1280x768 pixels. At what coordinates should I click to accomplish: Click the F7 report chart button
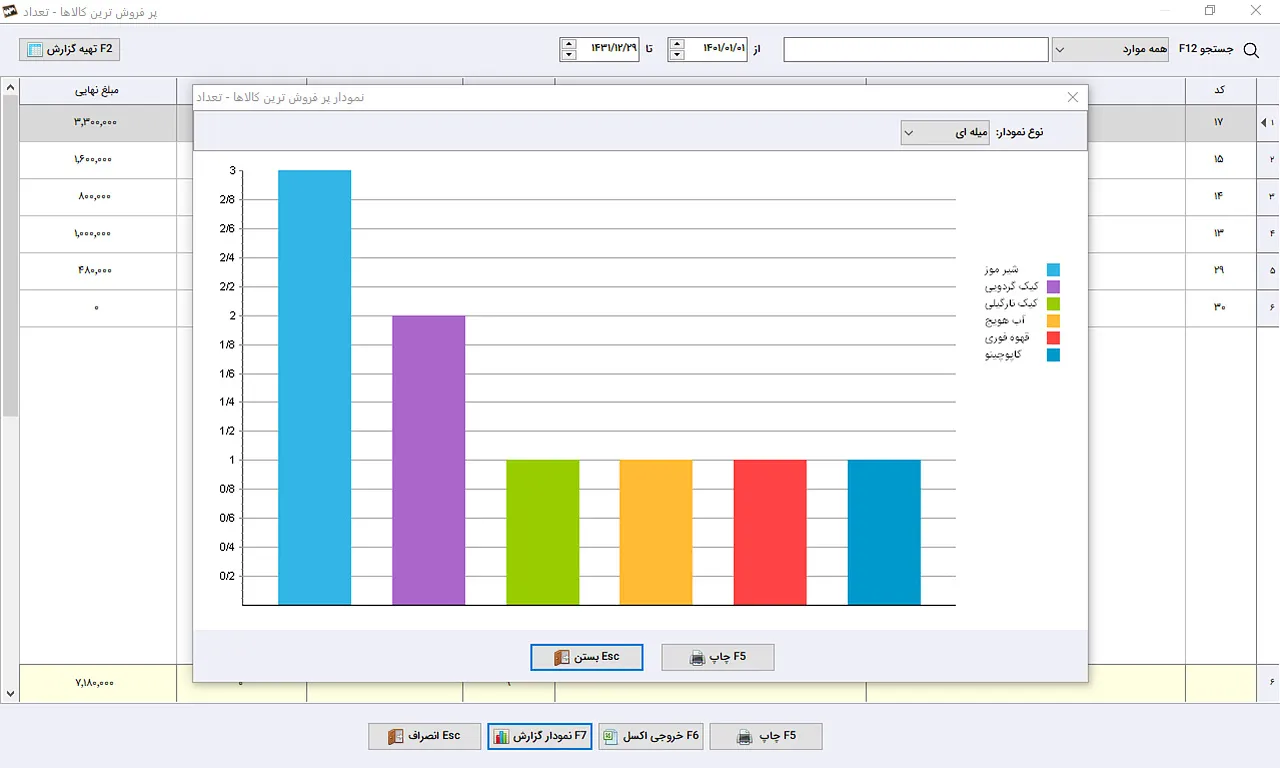(540, 736)
